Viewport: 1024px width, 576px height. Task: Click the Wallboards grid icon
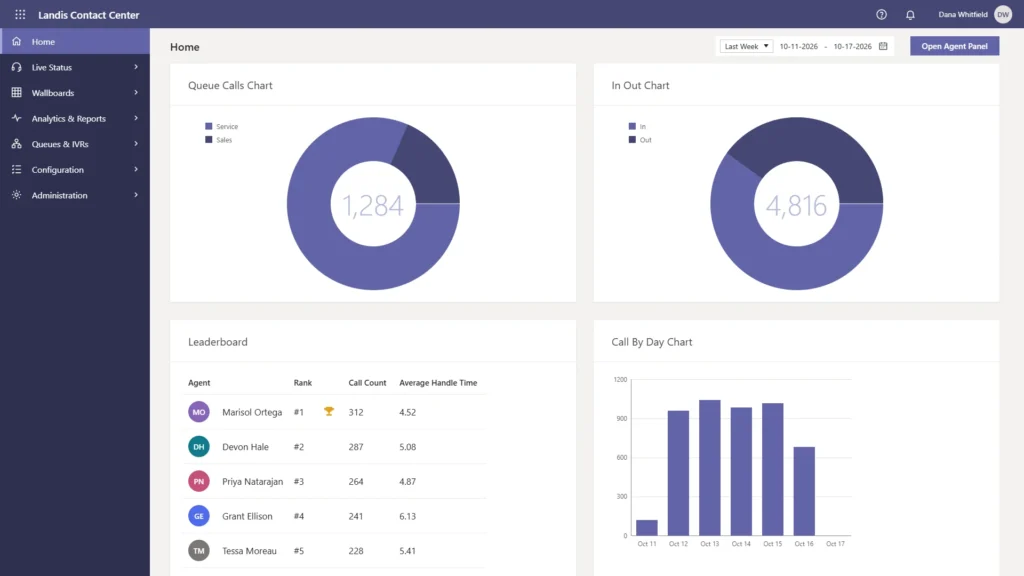16,92
